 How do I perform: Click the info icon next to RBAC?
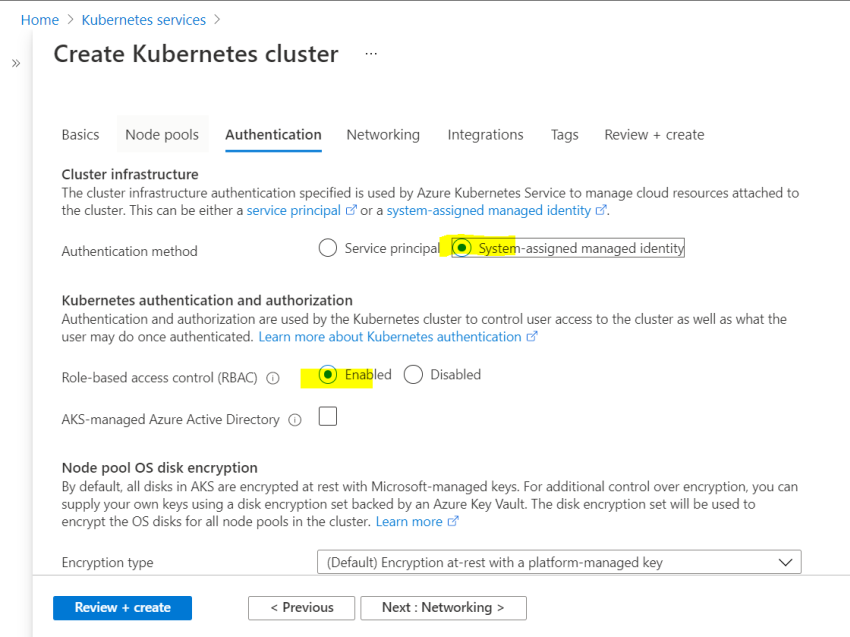click(x=273, y=376)
